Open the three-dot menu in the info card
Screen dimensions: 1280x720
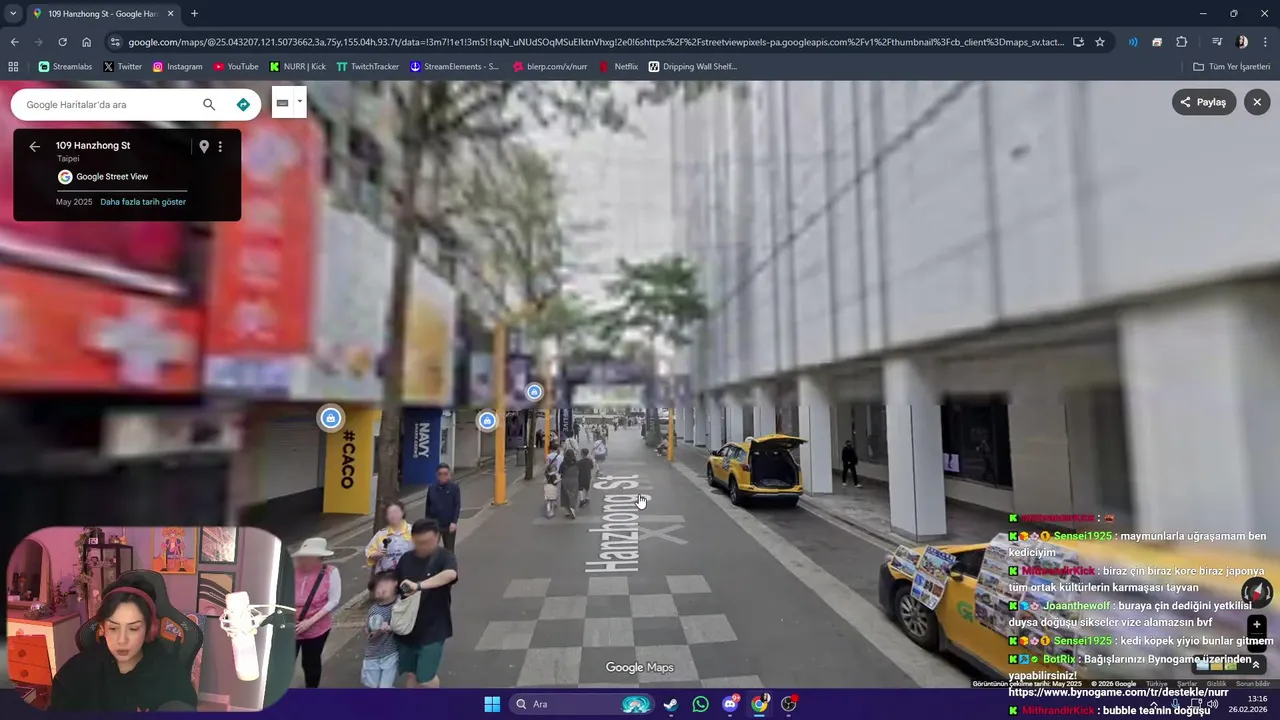pyautogui.click(x=220, y=146)
